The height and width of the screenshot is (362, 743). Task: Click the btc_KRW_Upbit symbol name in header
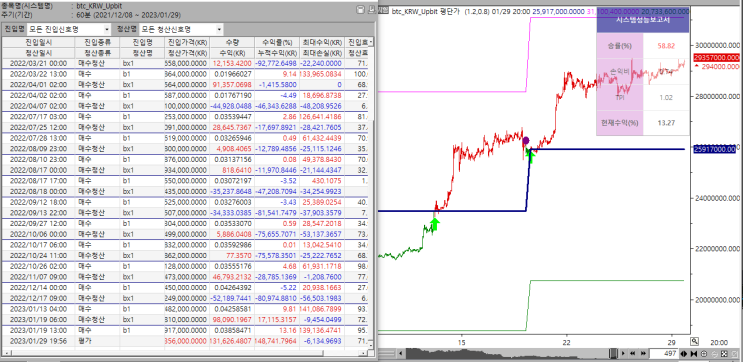(98, 7)
